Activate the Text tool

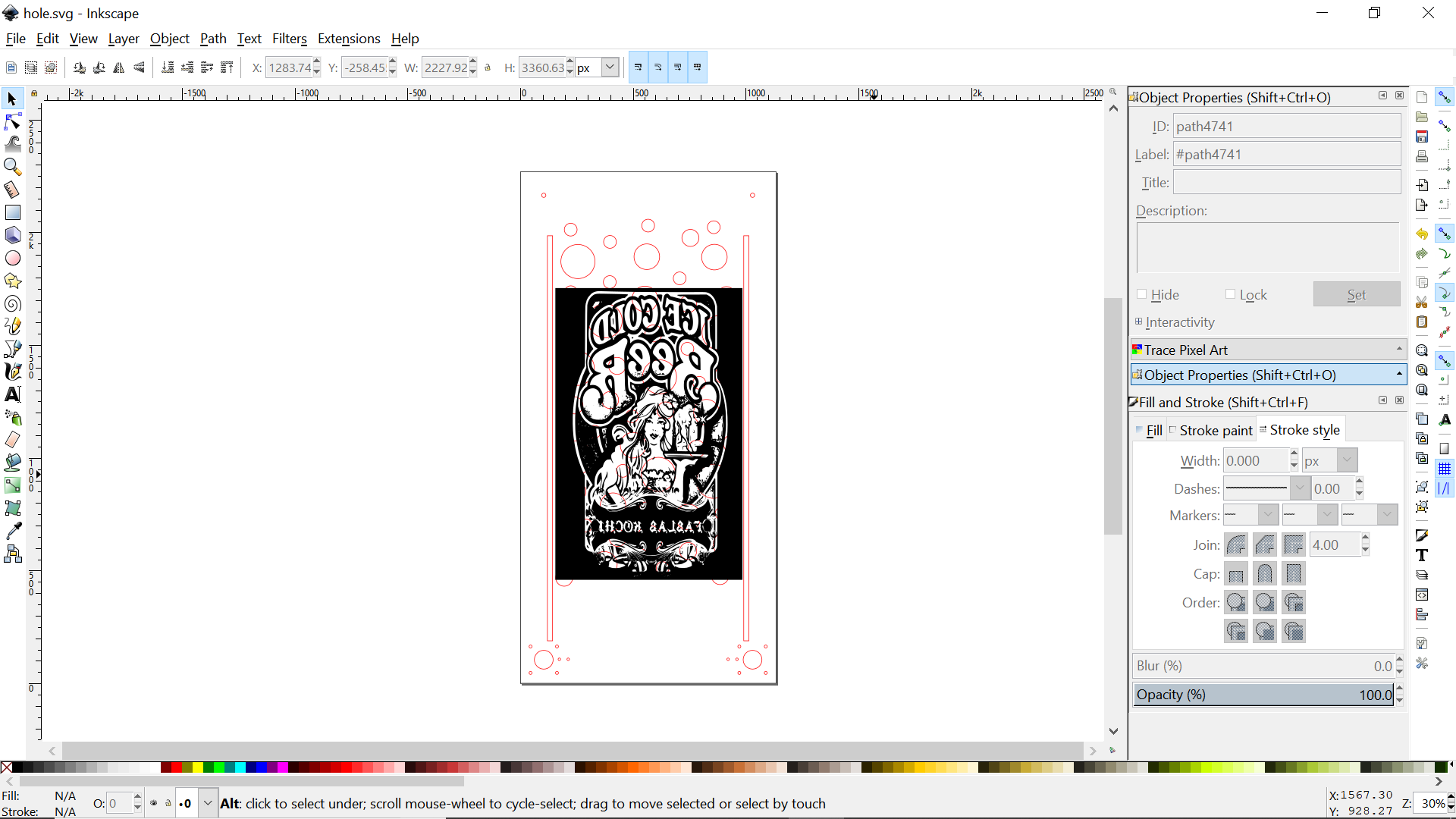pyautogui.click(x=13, y=394)
